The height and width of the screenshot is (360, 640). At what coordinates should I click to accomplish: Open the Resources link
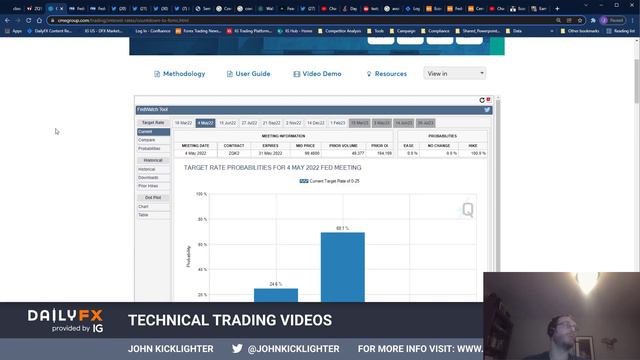click(x=387, y=74)
